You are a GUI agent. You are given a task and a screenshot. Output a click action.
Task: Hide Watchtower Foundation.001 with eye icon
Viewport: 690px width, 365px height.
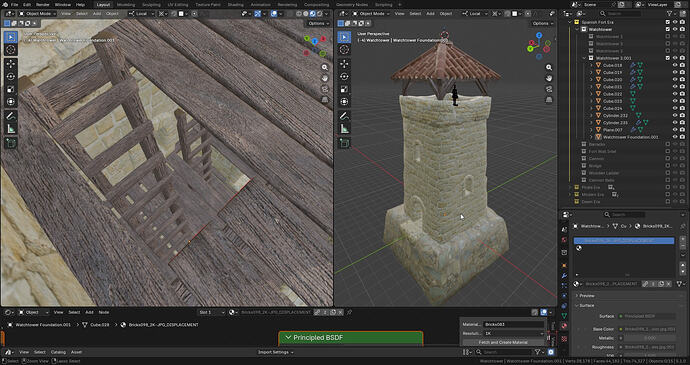point(675,137)
